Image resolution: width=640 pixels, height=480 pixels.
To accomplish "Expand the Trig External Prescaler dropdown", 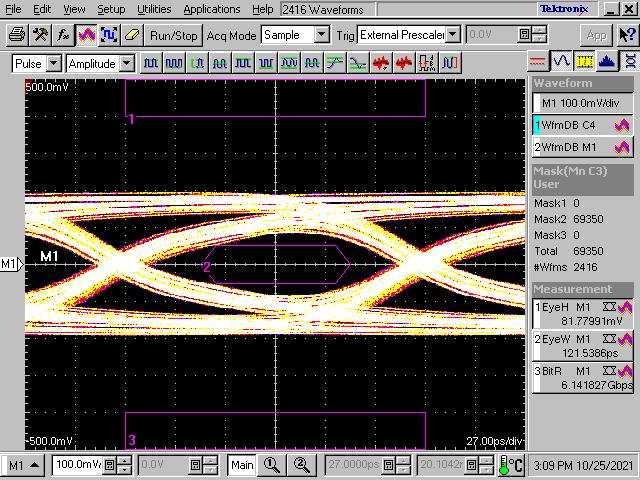I will click(409, 34).
